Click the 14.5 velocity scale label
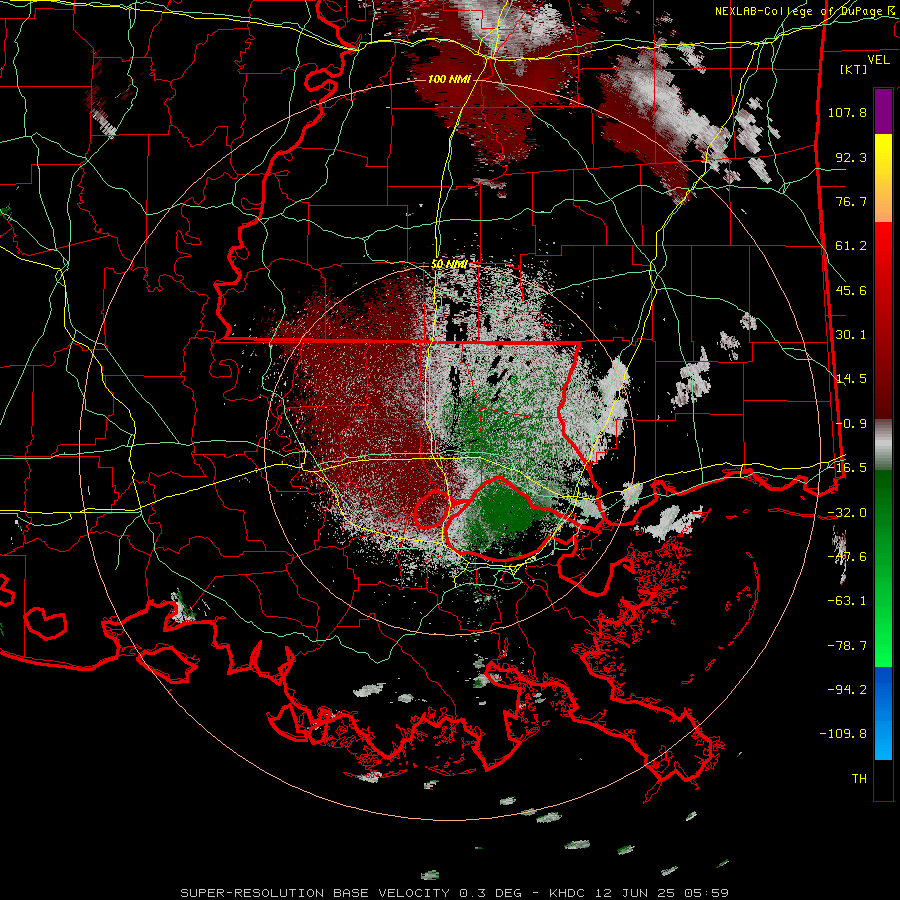The width and height of the screenshot is (900, 900). 851,378
